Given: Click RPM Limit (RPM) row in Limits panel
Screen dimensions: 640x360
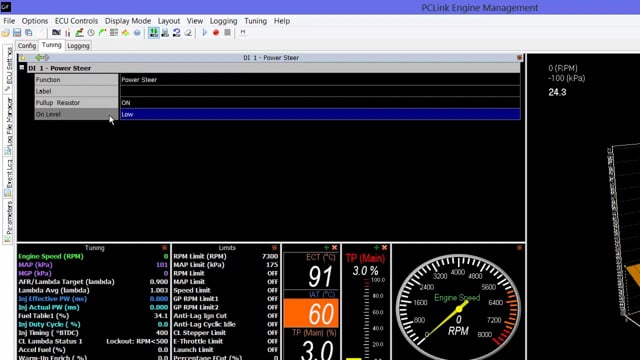Looking at the screenshot, I should (x=225, y=256).
